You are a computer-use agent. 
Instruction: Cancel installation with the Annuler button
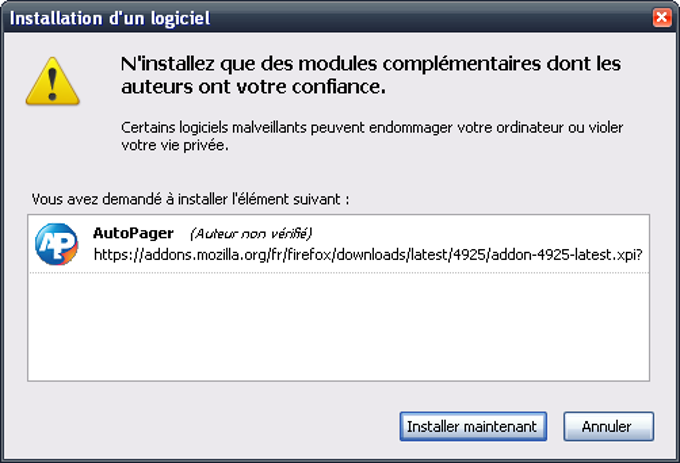(x=608, y=427)
